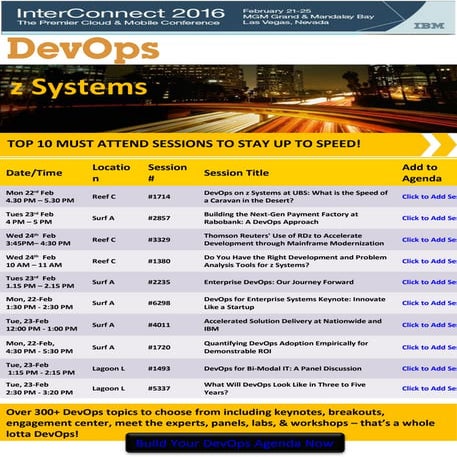The height and width of the screenshot is (457, 457).
Task: Click title 'Building the Next-Gen Payment Factory at Rabobank'
Action: [281, 218]
